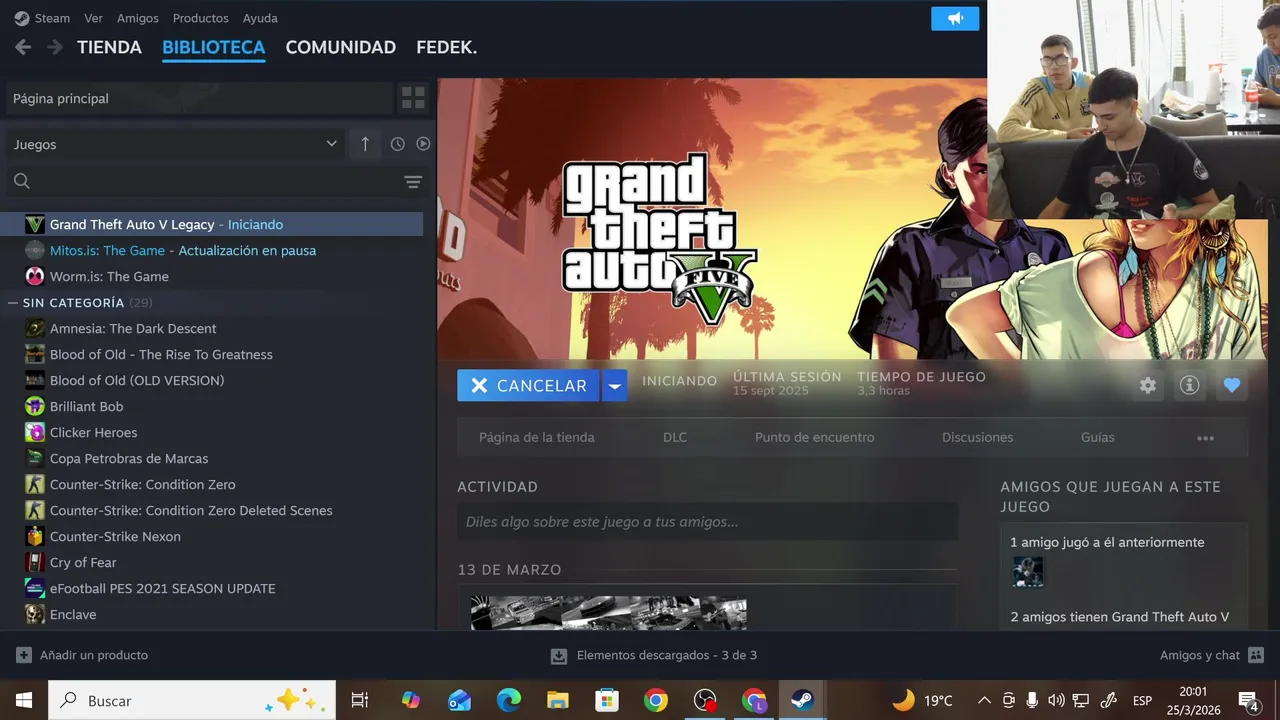
Task: Open advanced filter options icon
Action: (413, 181)
